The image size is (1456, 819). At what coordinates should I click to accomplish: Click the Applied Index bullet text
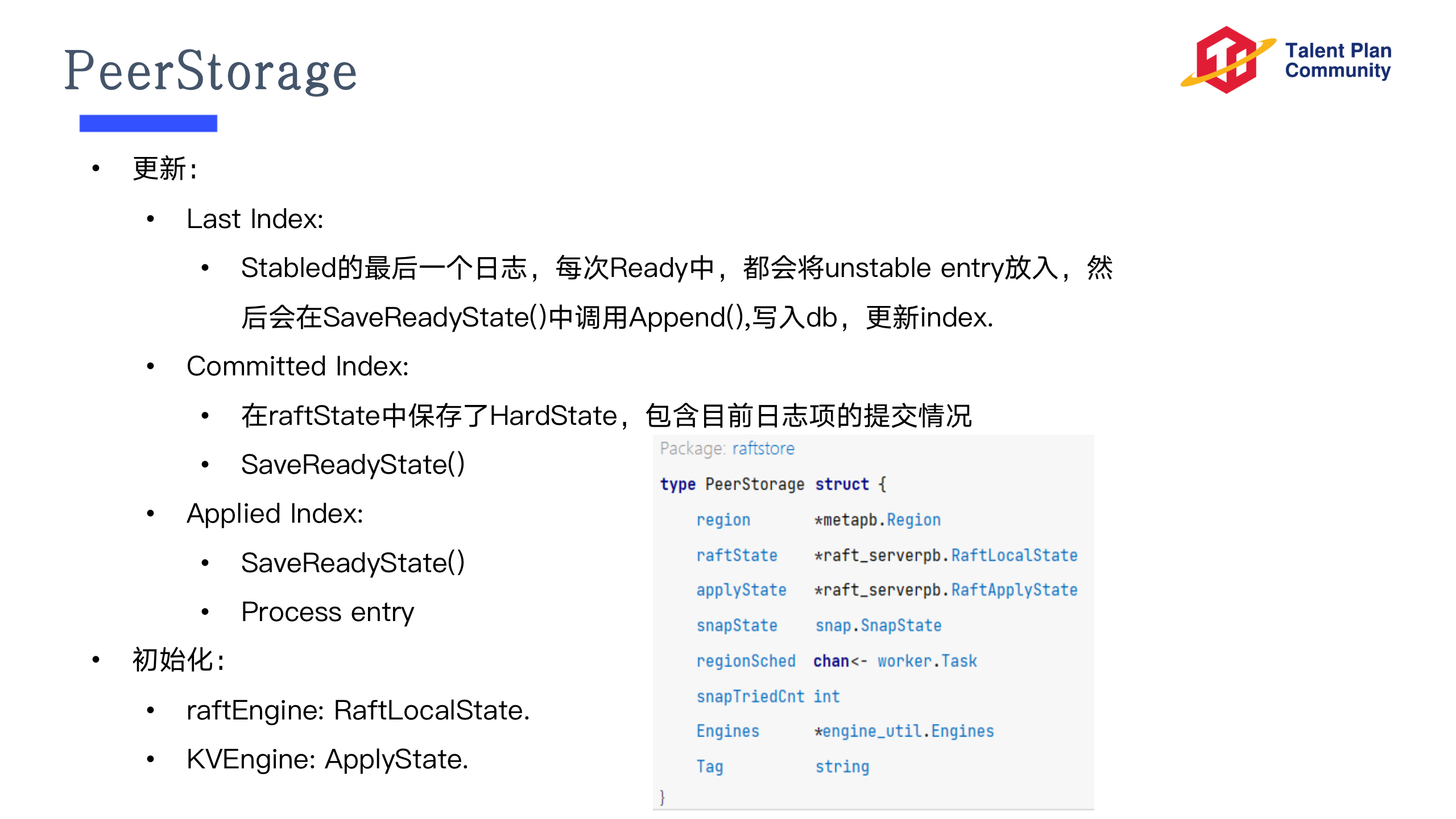tap(275, 514)
